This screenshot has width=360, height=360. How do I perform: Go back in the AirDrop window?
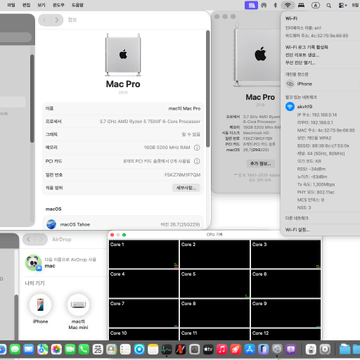pos(29,239)
